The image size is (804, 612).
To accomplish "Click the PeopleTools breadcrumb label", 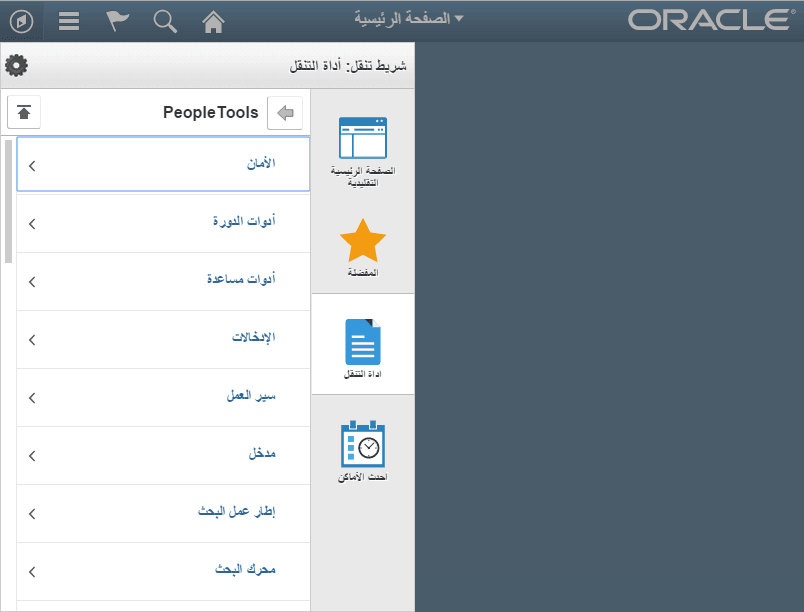I will coord(211,112).
